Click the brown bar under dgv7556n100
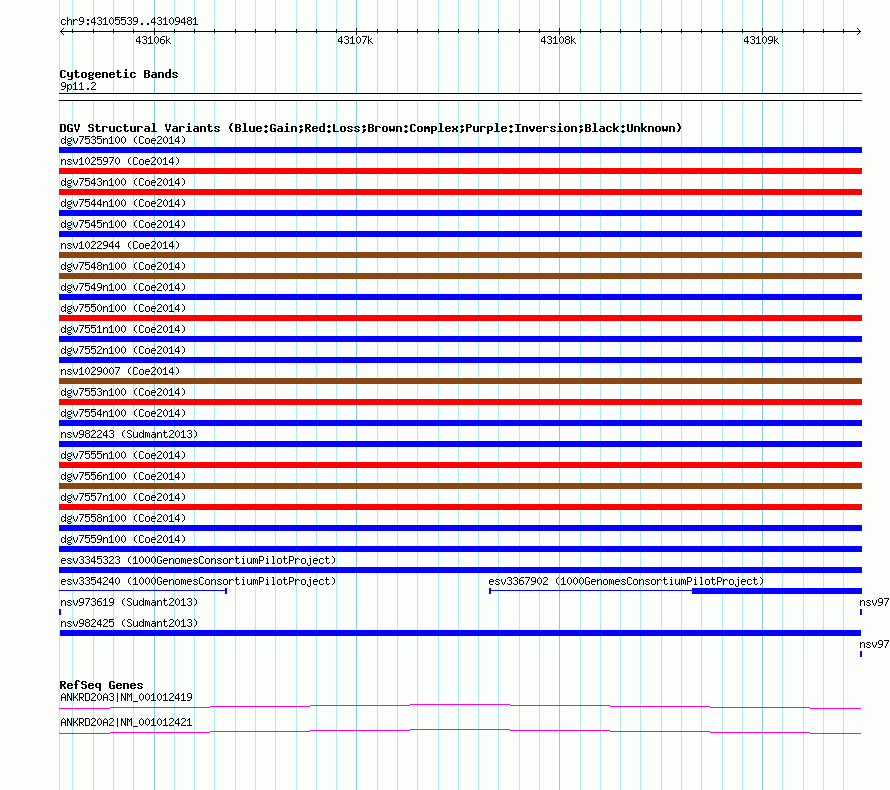The height and width of the screenshot is (790, 890). 460,486
